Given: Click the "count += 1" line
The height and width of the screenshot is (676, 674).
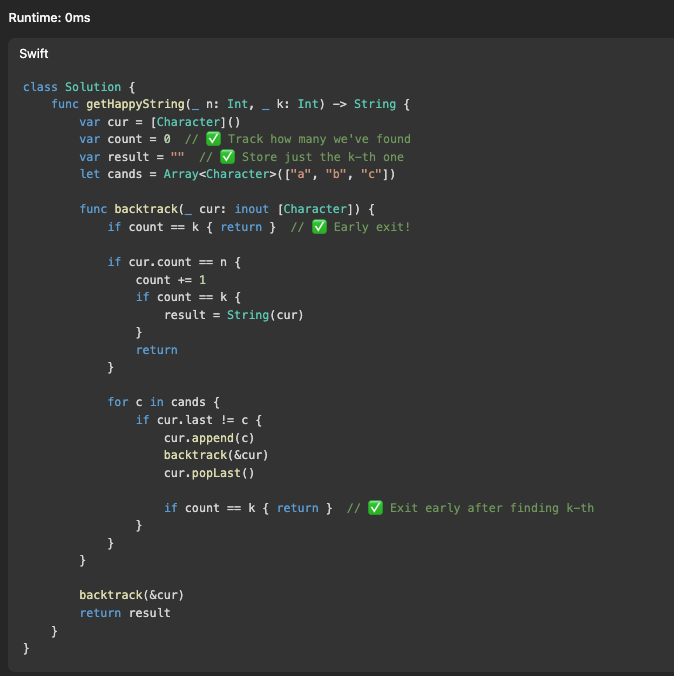Looking at the screenshot, I should coord(171,280).
